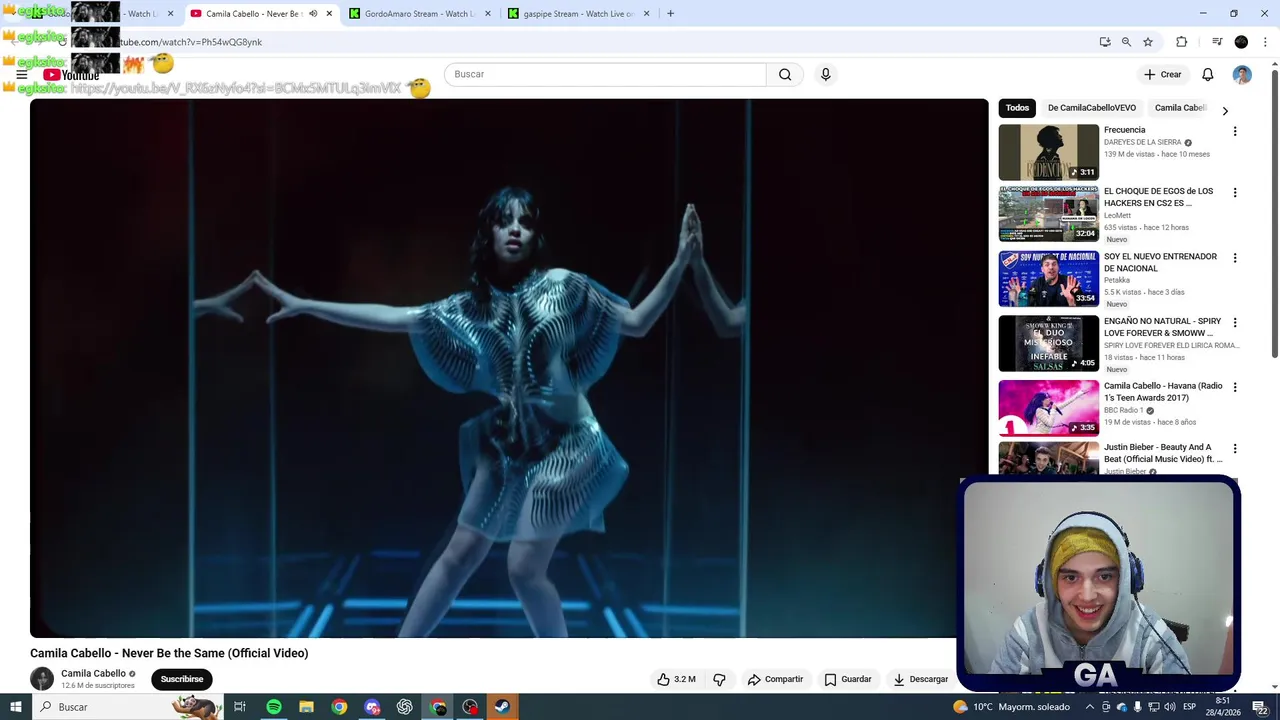Switch to the gaspipe Stream tab

(x=579, y=14)
